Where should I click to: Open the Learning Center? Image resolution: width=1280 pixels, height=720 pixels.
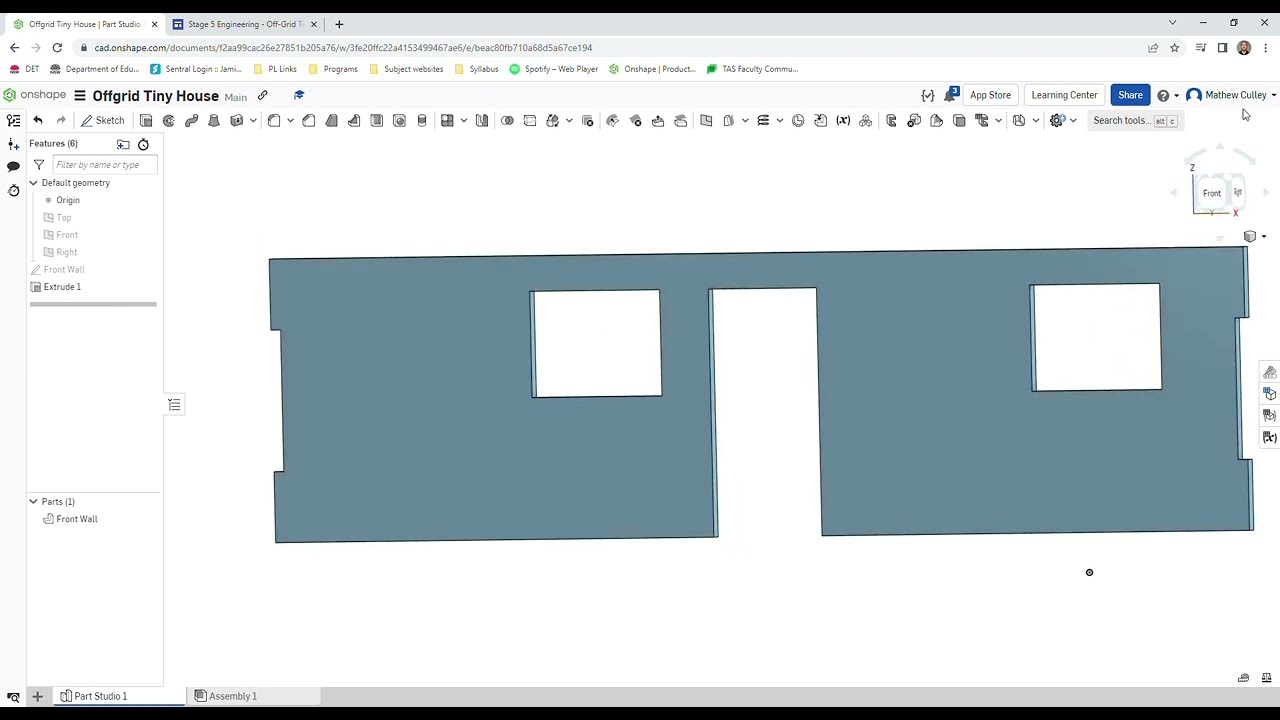point(1064,95)
